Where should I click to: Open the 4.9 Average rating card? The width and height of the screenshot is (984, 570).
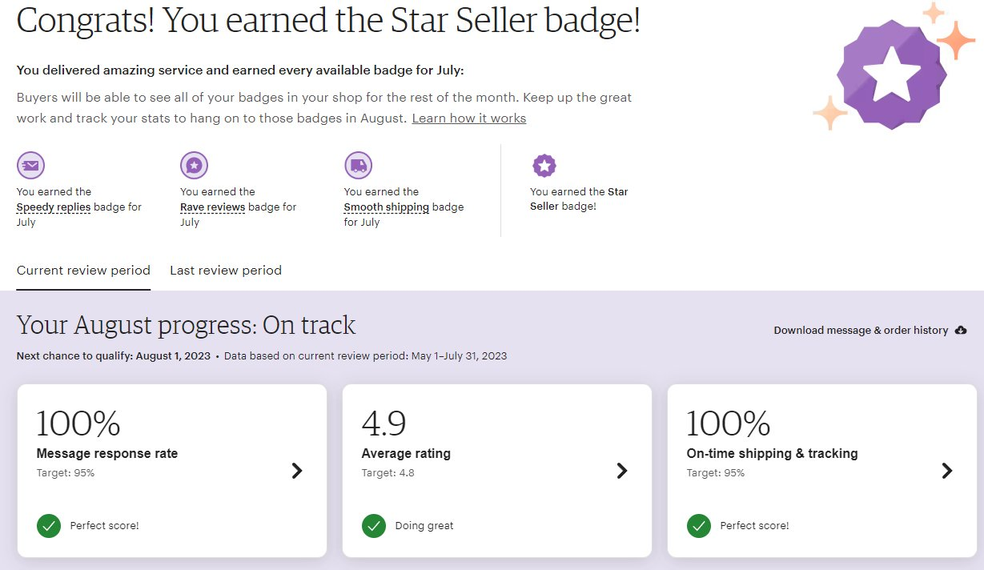pyautogui.click(x=497, y=471)
